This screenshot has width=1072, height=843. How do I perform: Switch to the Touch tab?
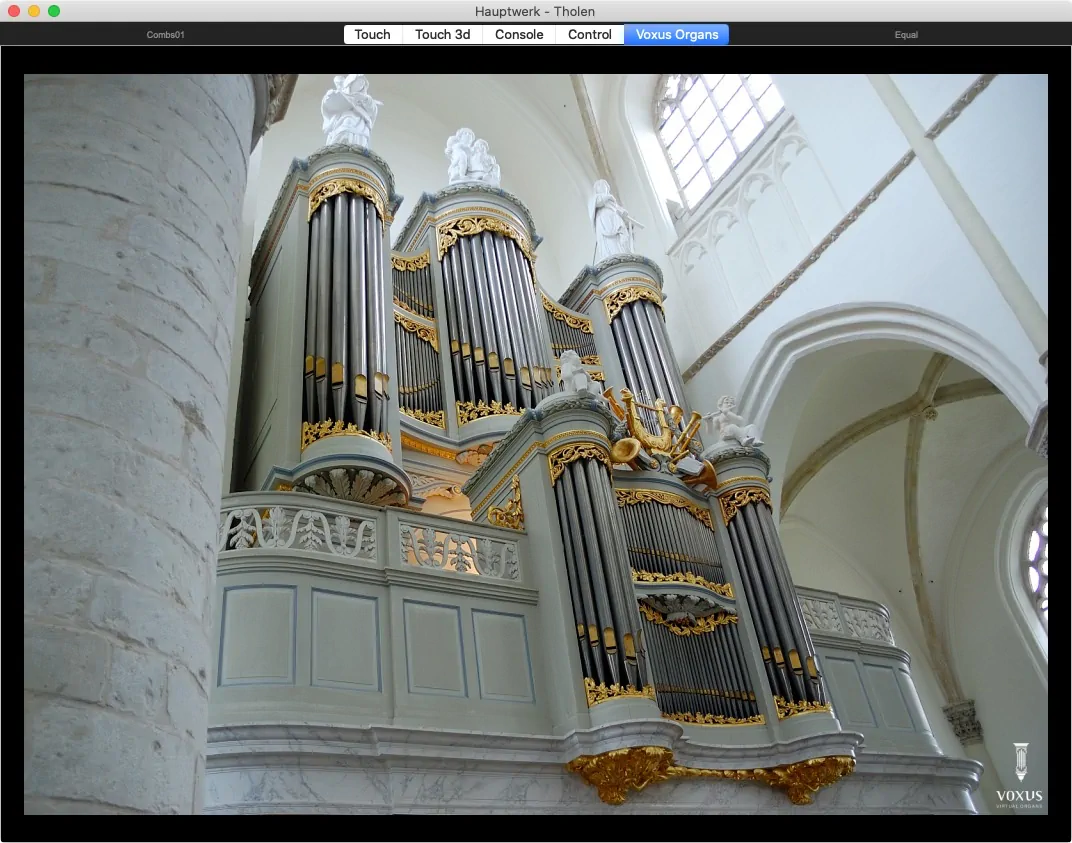pyautogui.click(x=372, y=34)
